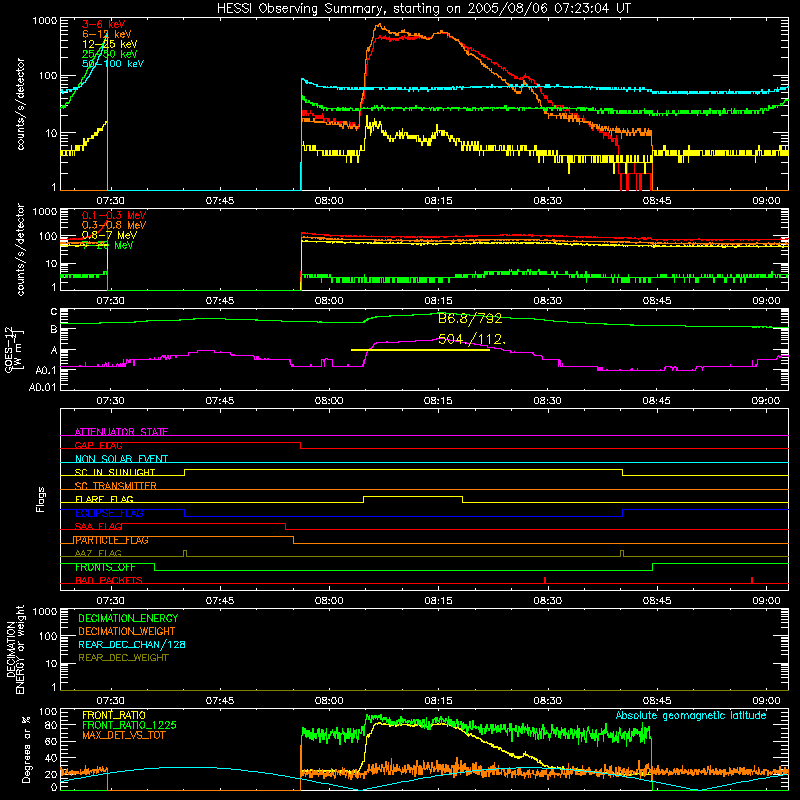800x800 pixels.
Task: Select the cyan 50-100 keV legend label
Action: coord(113,63)
